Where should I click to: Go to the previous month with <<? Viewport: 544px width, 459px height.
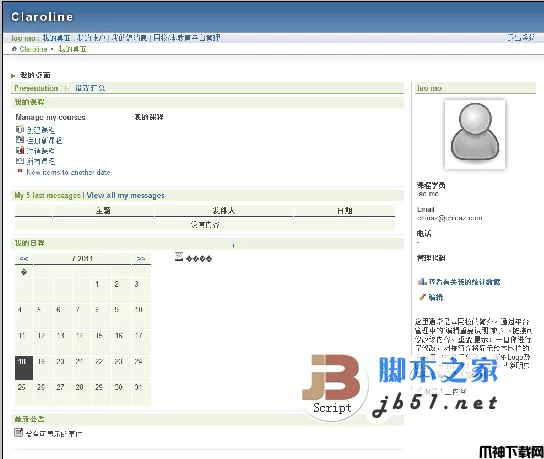coord(24,258)
